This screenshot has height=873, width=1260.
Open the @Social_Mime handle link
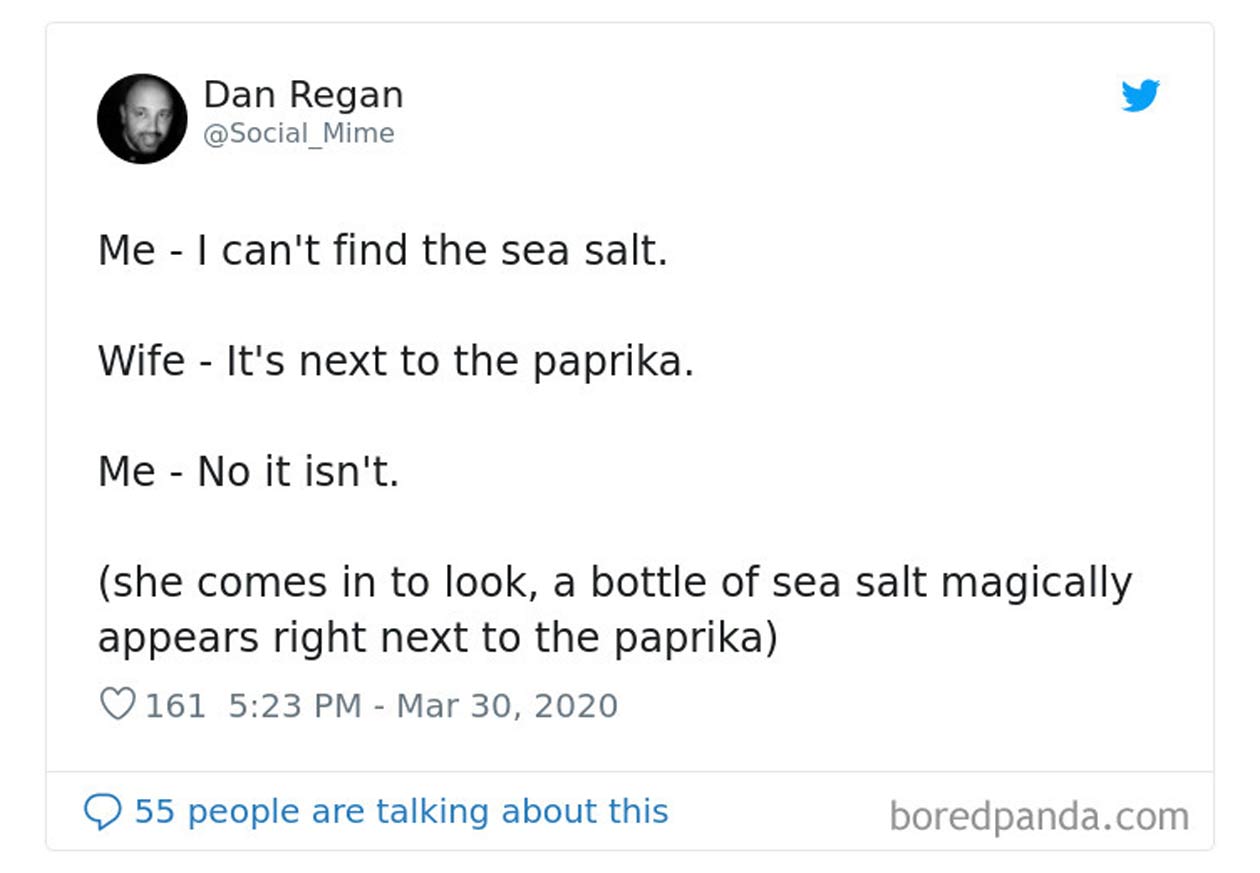click(298, 134)
